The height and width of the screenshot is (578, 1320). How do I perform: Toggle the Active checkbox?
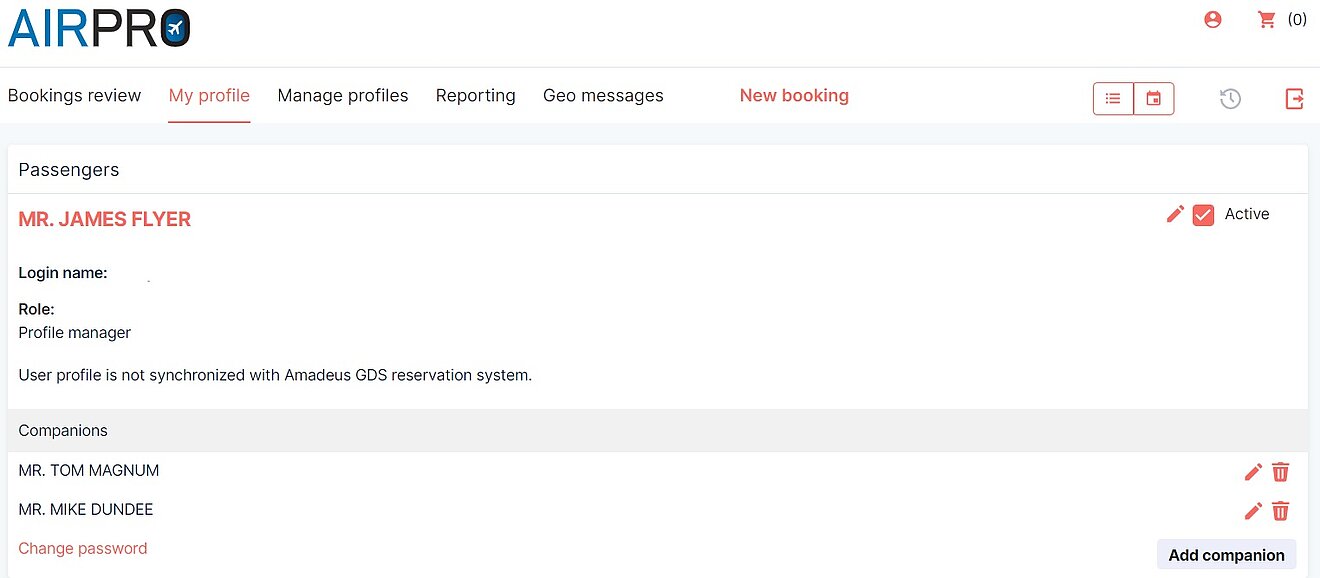1203,215
